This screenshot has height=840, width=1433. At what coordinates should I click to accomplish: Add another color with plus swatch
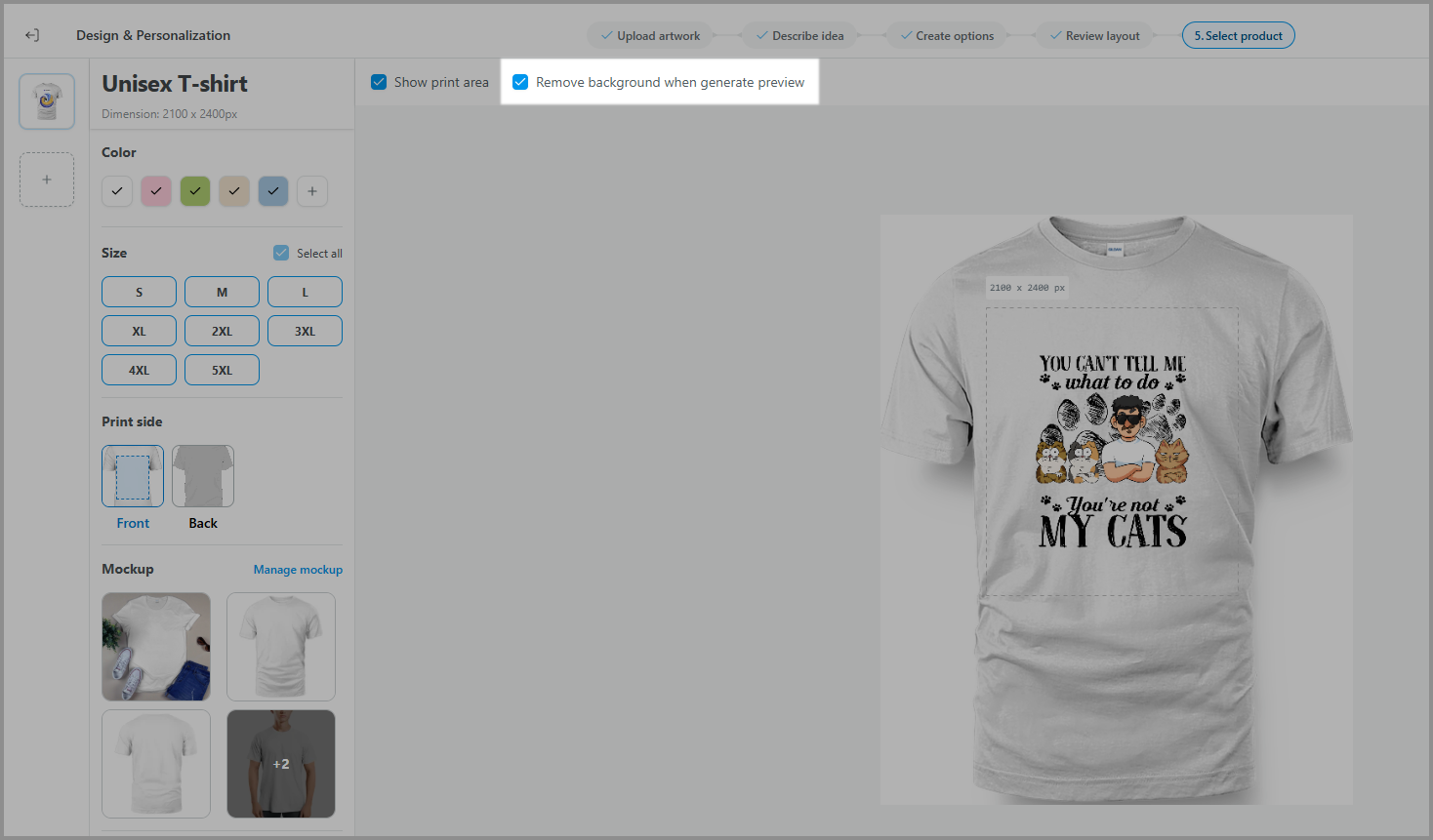[312, 191]
